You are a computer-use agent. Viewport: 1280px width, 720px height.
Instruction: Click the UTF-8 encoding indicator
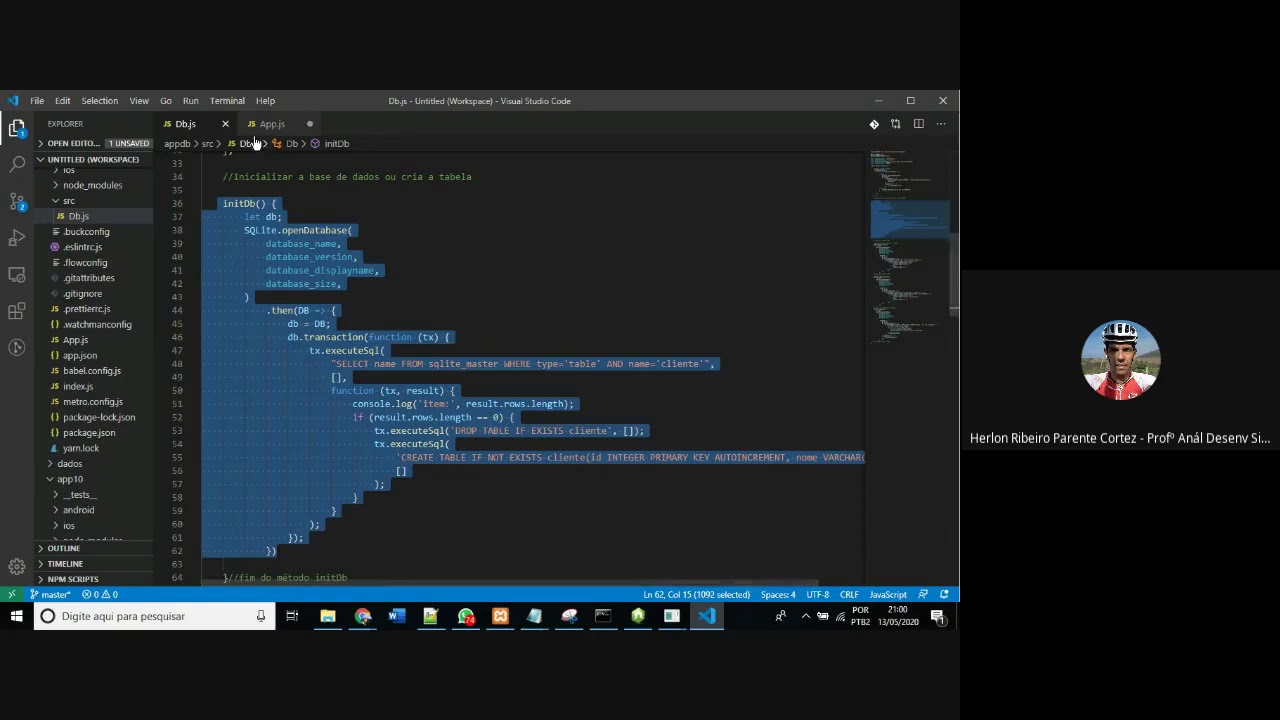[818, 594]
